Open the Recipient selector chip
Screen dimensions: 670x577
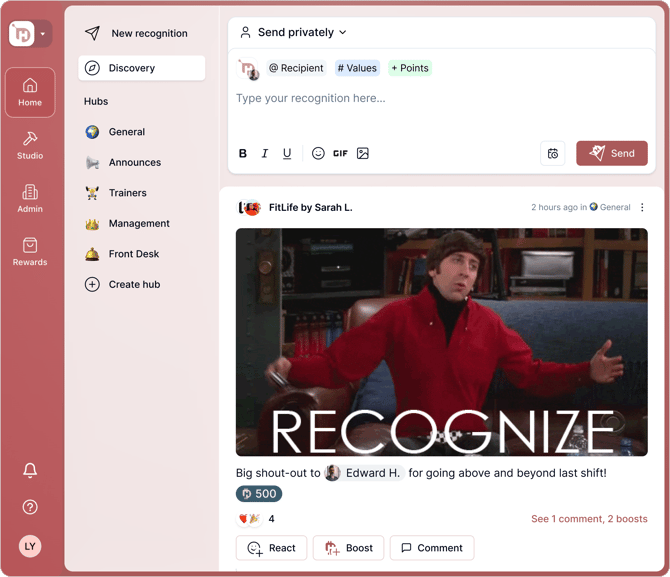[x=295, y=68]
